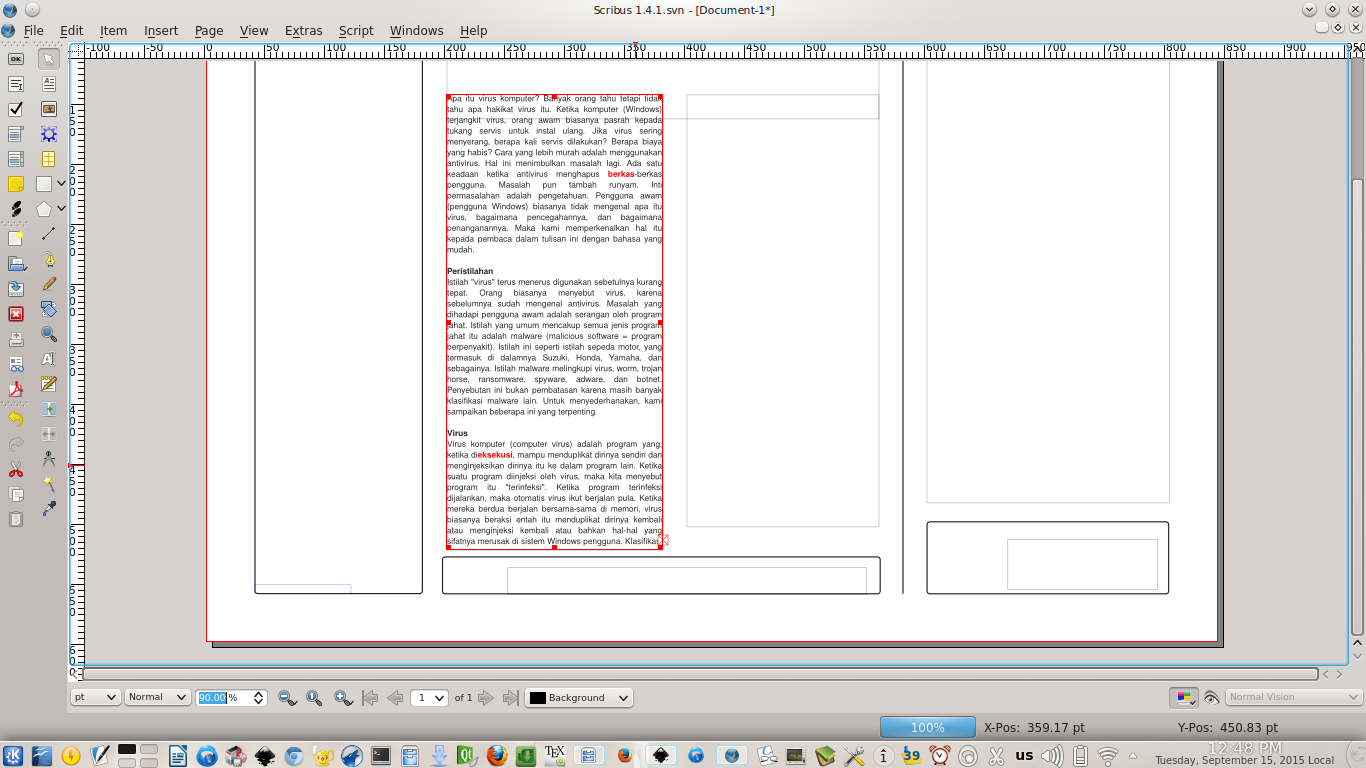Zoom out using the minus magnifier button
This screenshot has height=768, width=1366.
285,697
